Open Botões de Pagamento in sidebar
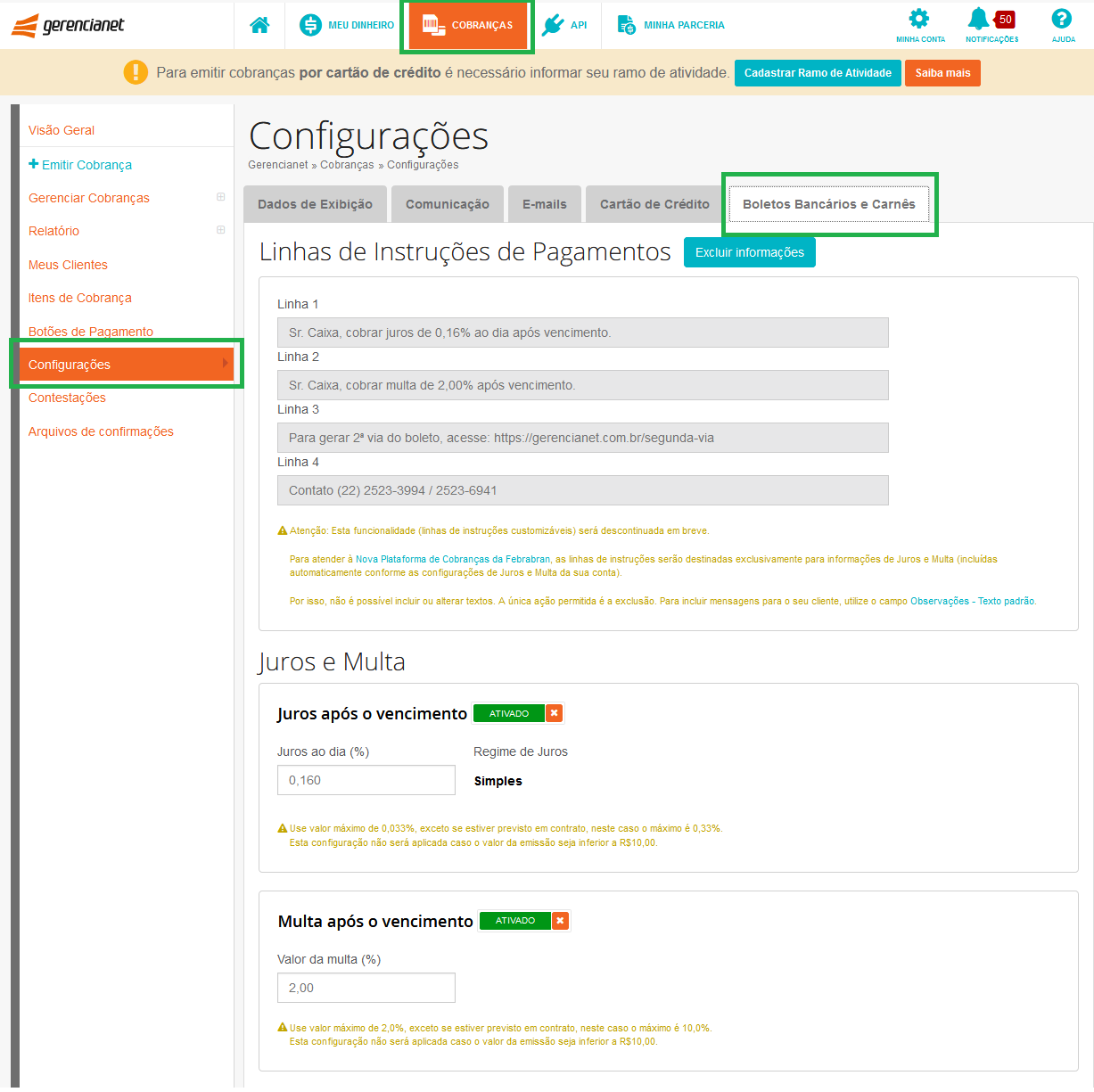Image resolution: width=1094 pixels, height=1092 pixels. pos(91,332)
